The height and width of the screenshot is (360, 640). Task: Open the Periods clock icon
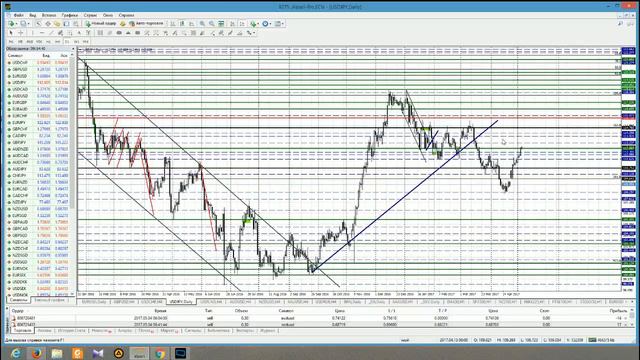click(265, 24)
